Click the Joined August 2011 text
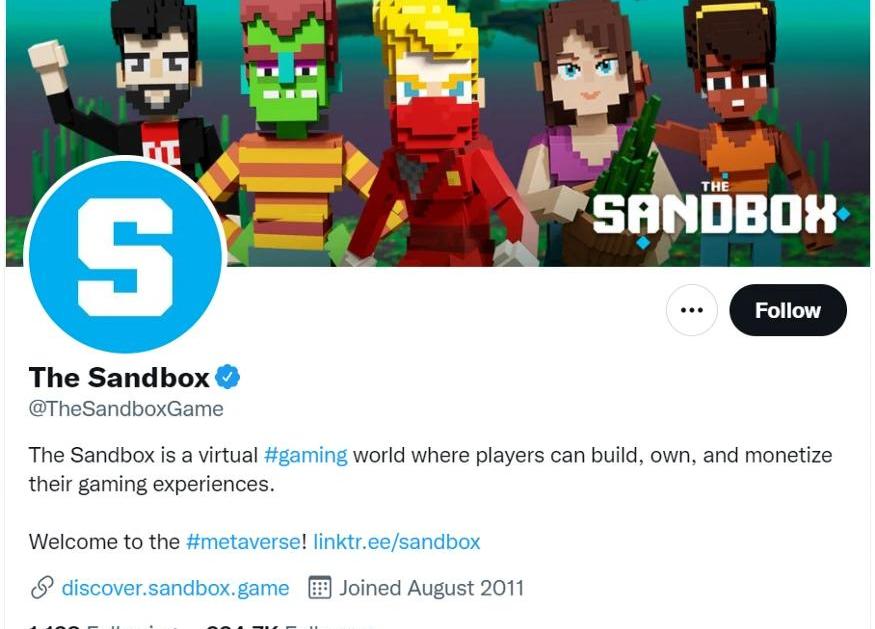This screenshot has height=629, width=875. click(x=432, y=588)
